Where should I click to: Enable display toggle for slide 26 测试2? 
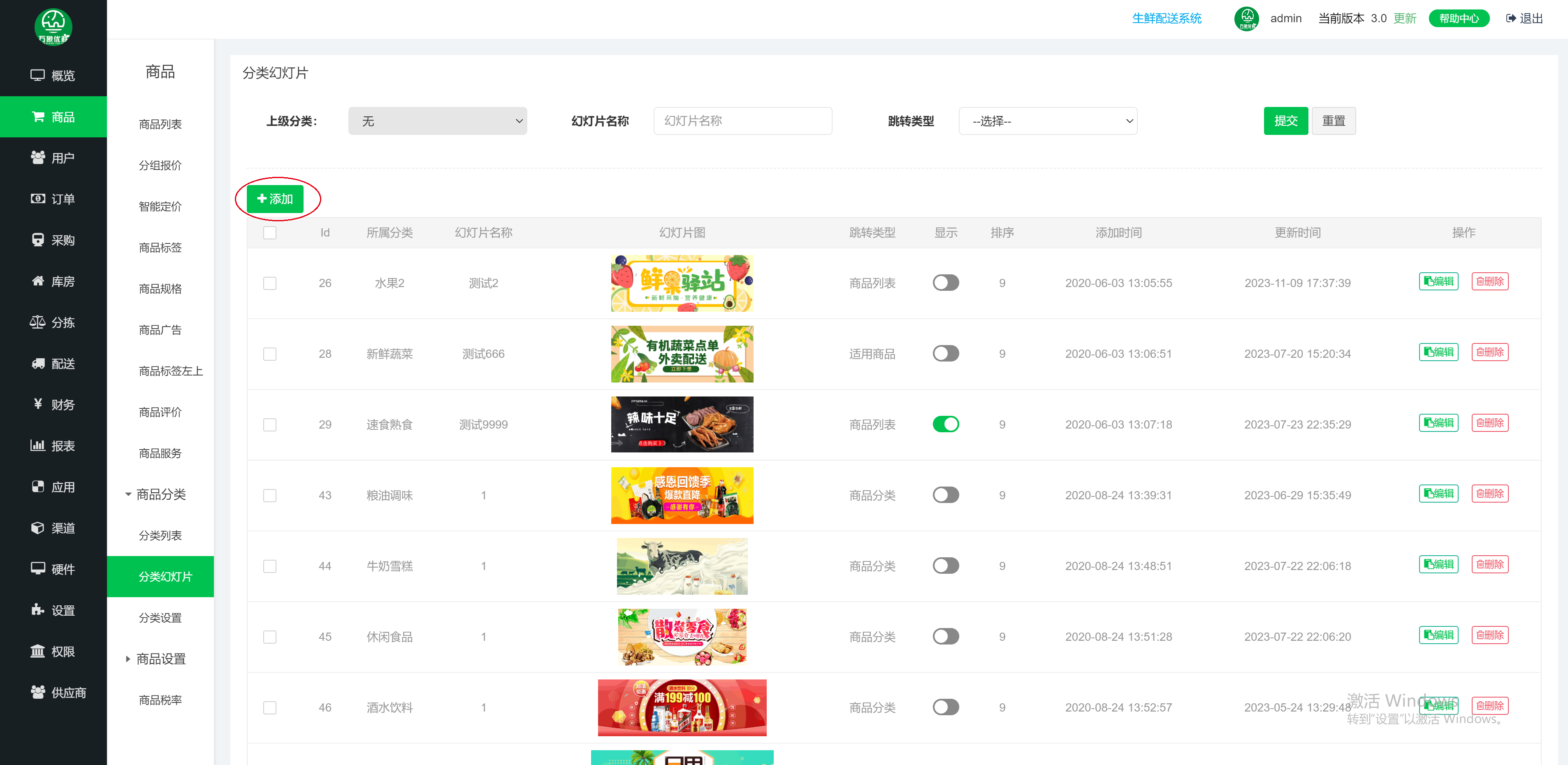[x=945, y=283]
